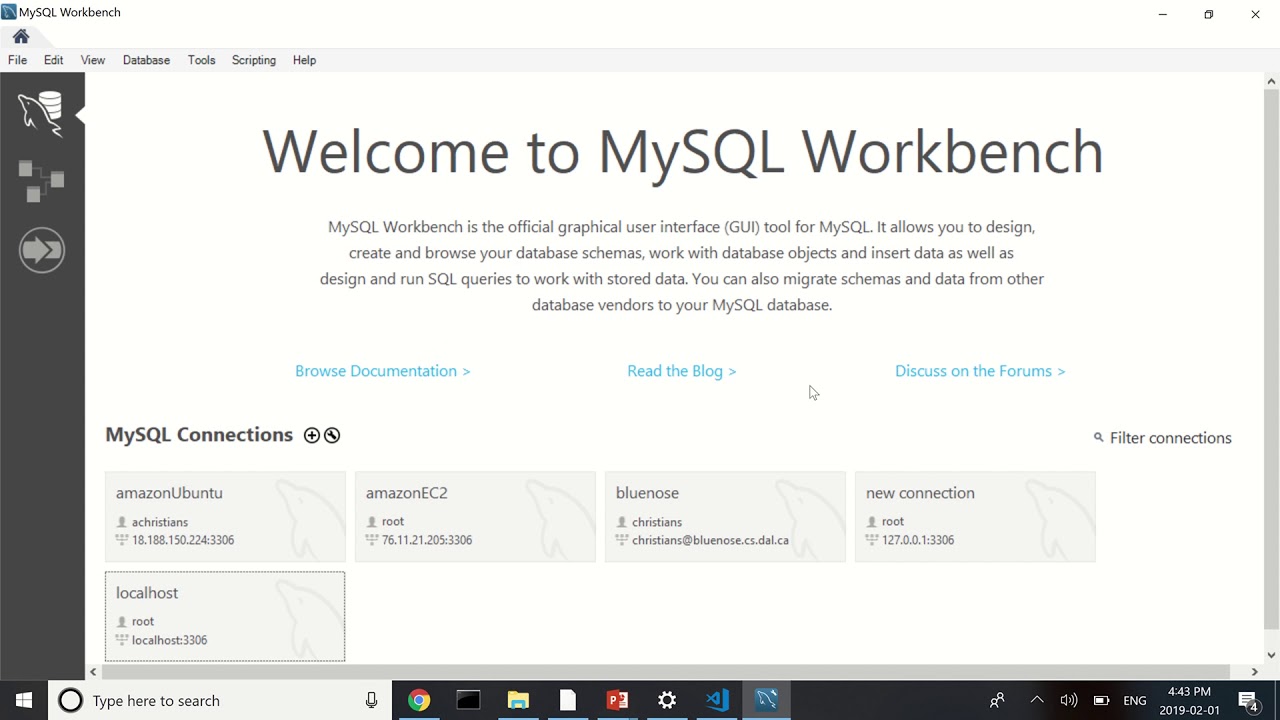Open Google Chrome from the taskbar

[419, 700]
